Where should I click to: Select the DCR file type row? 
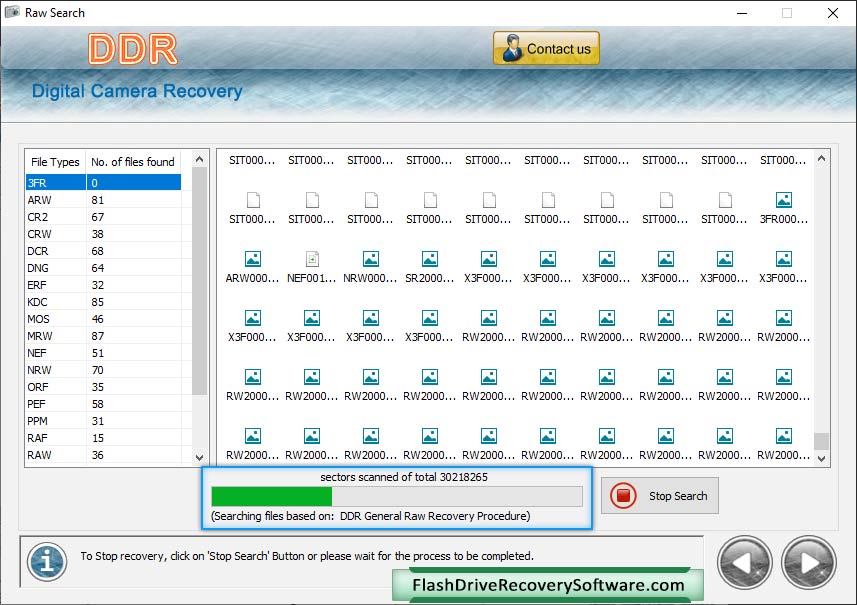coord(103,251)
